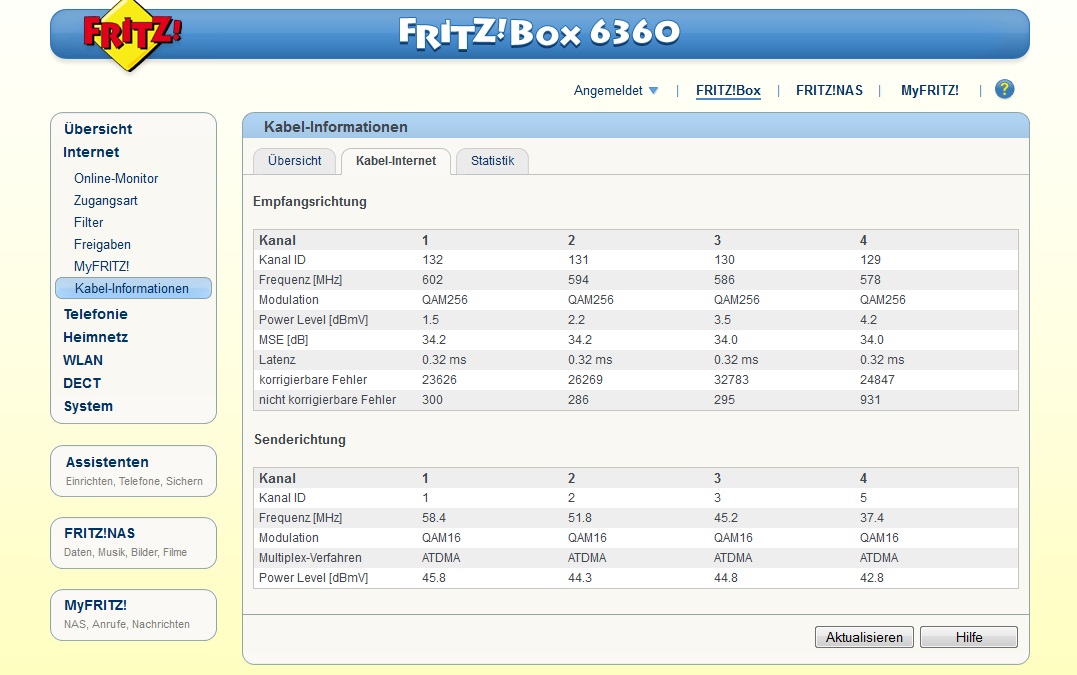Expand the Angemeldet dropdown arrow

click(653, 91)
